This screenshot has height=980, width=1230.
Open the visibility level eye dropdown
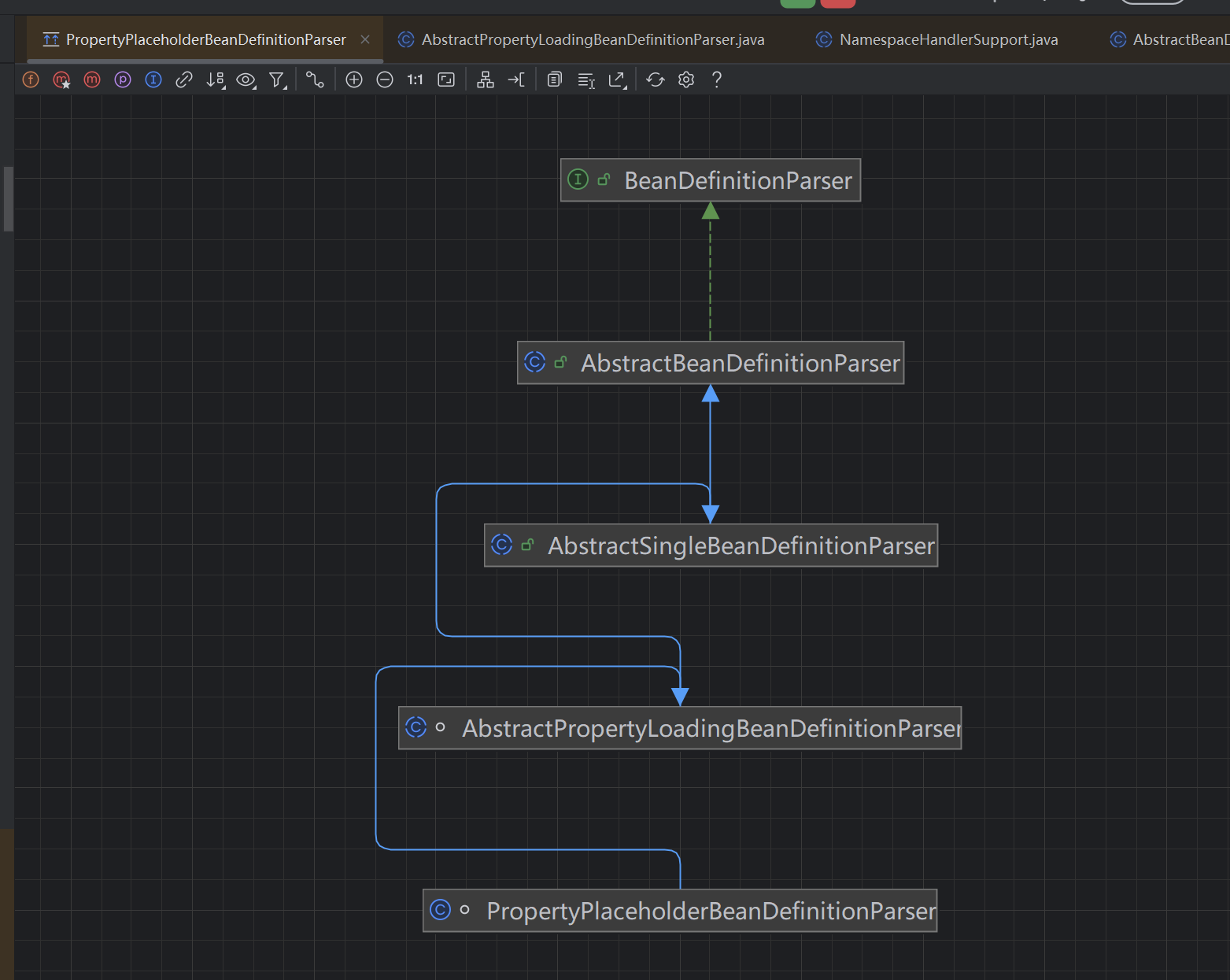click(x=246, y=80)
